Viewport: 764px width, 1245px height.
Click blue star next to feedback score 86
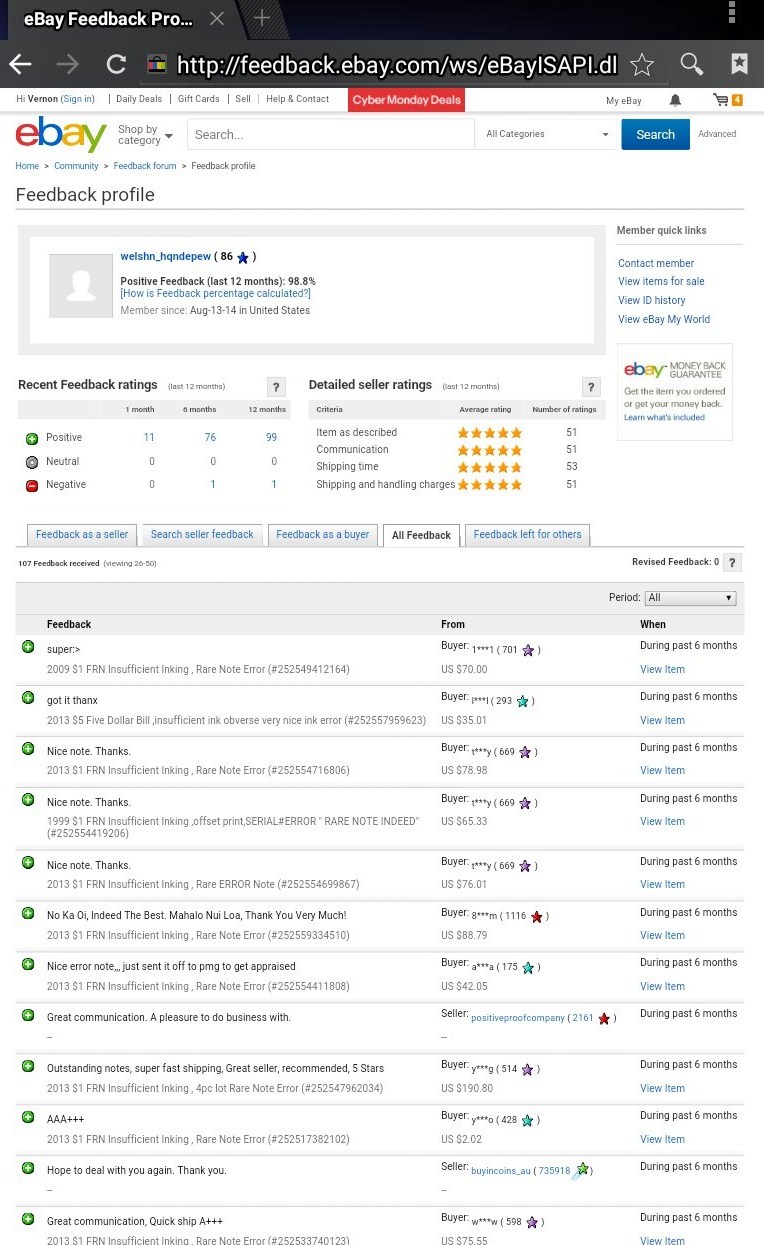[x=242, y=258]
